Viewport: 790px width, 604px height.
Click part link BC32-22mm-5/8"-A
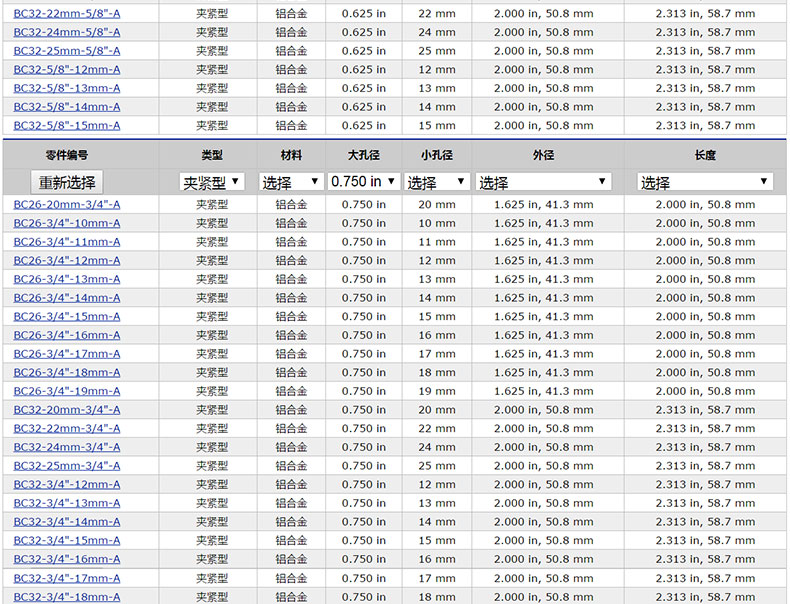[67, 14]
